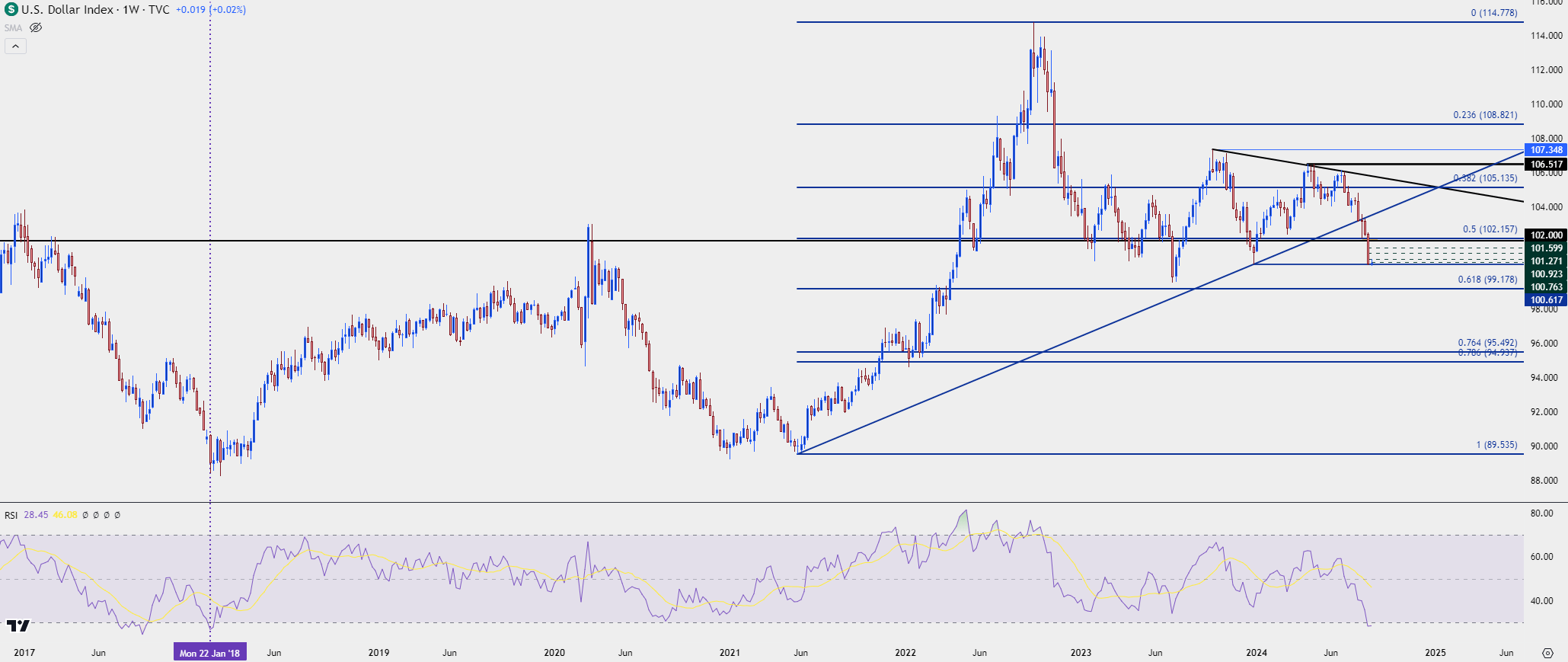Viewport: 1568px width, 662px height.
Task: Click the 80.00 RSI scale label
Action: pyautogui.click(x=1542, y=513)
